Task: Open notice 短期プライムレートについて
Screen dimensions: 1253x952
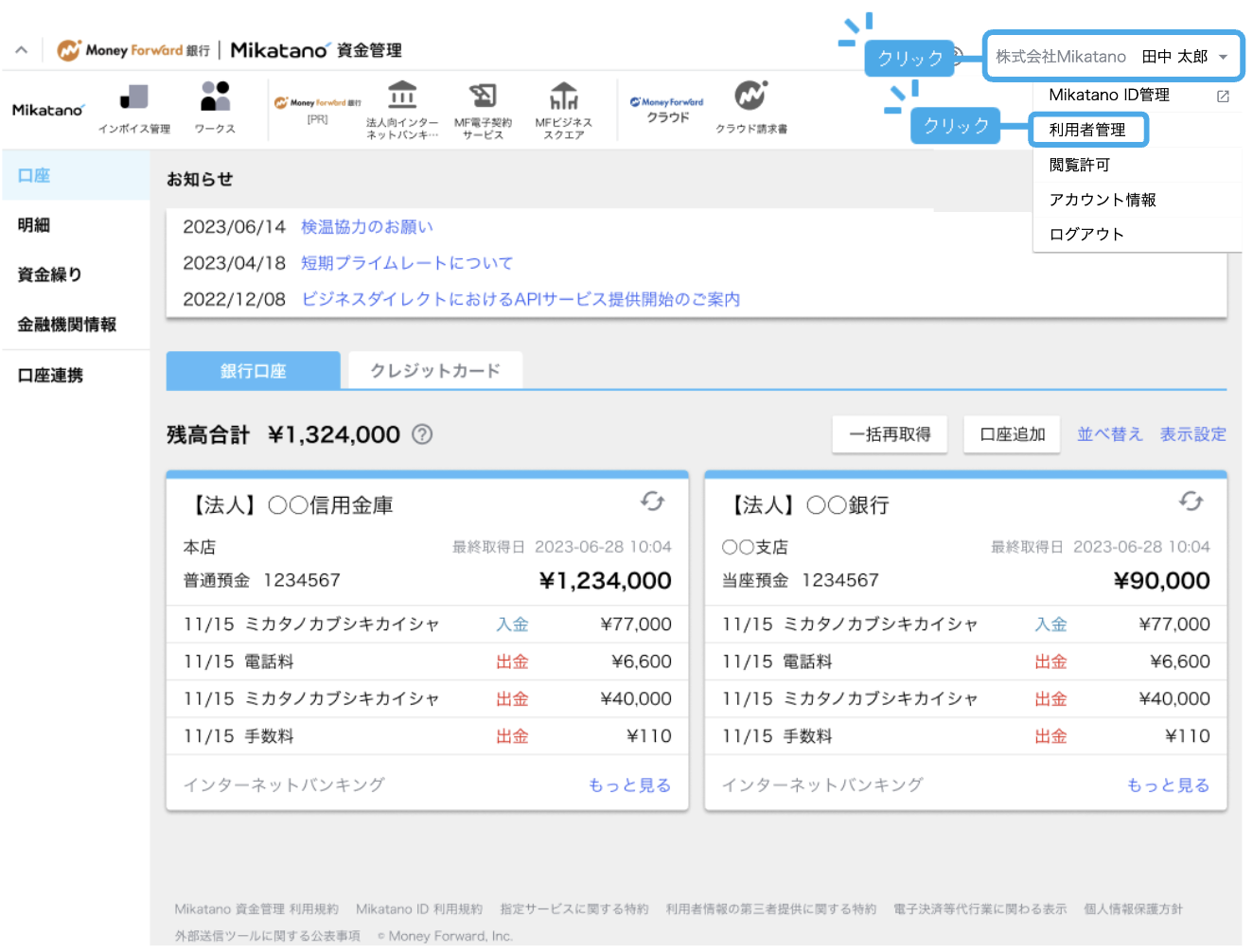Action: tap(407, 263)
